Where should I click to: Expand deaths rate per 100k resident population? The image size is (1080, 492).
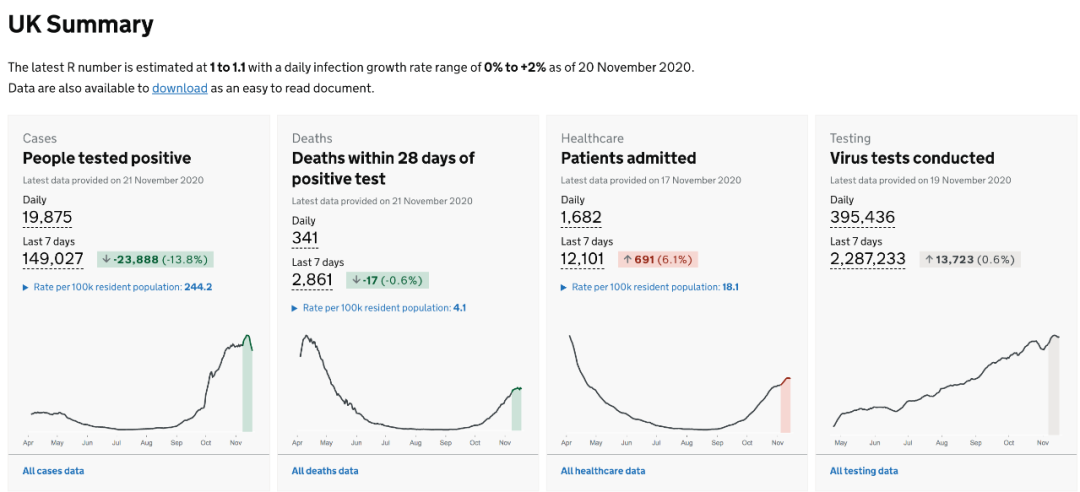[x=378, y=308]
